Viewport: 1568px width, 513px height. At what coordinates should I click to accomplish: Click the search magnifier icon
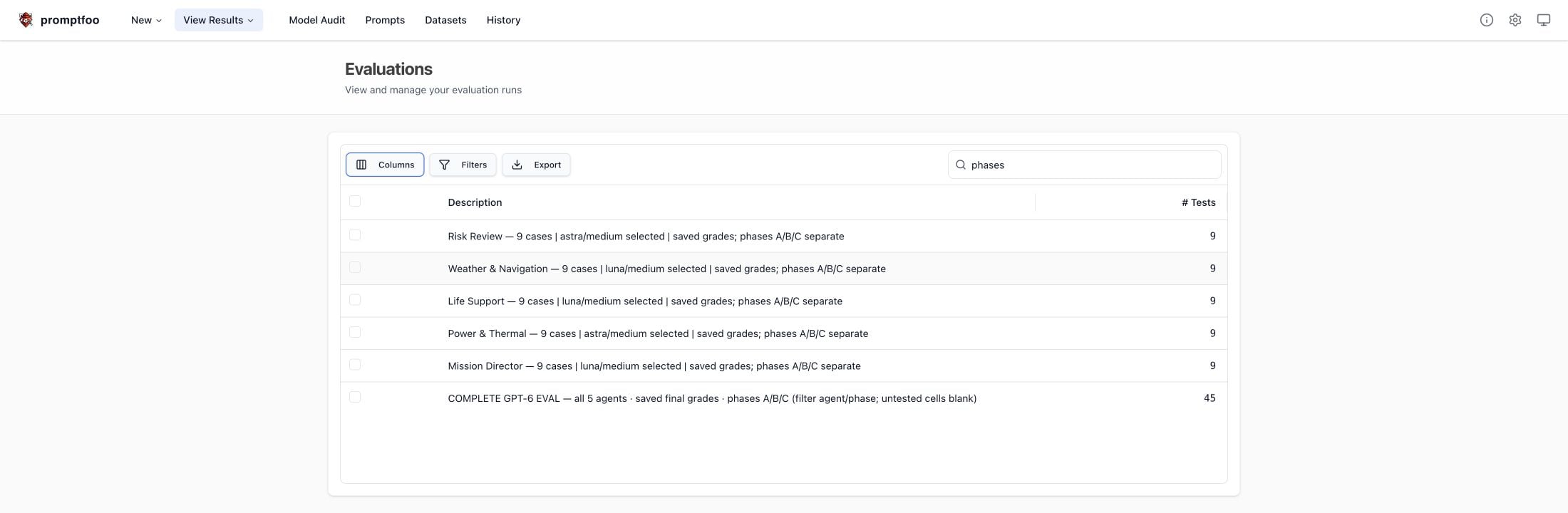[961, 165]
